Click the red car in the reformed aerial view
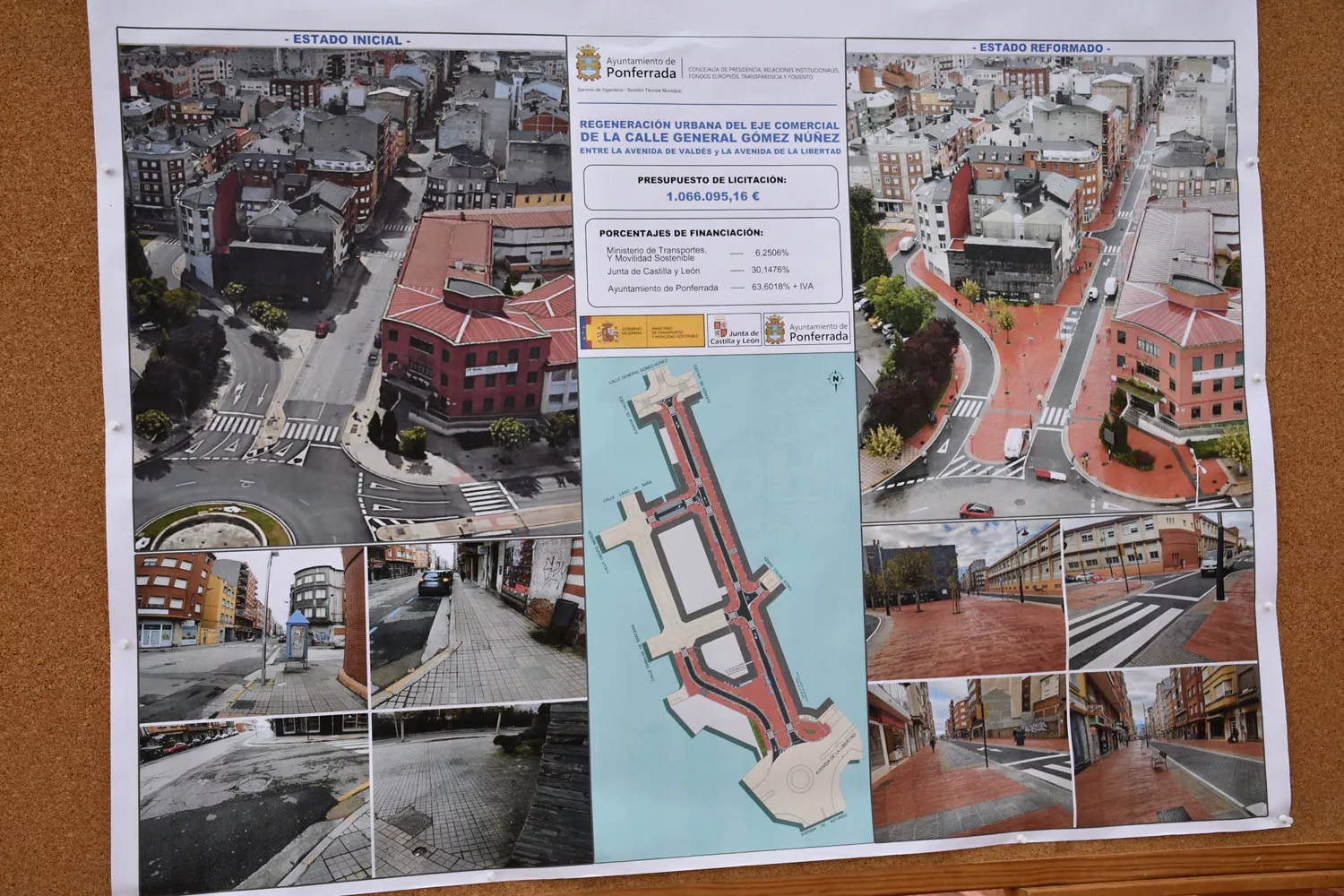Viewport: 1344px width, 896px height. 977,510
